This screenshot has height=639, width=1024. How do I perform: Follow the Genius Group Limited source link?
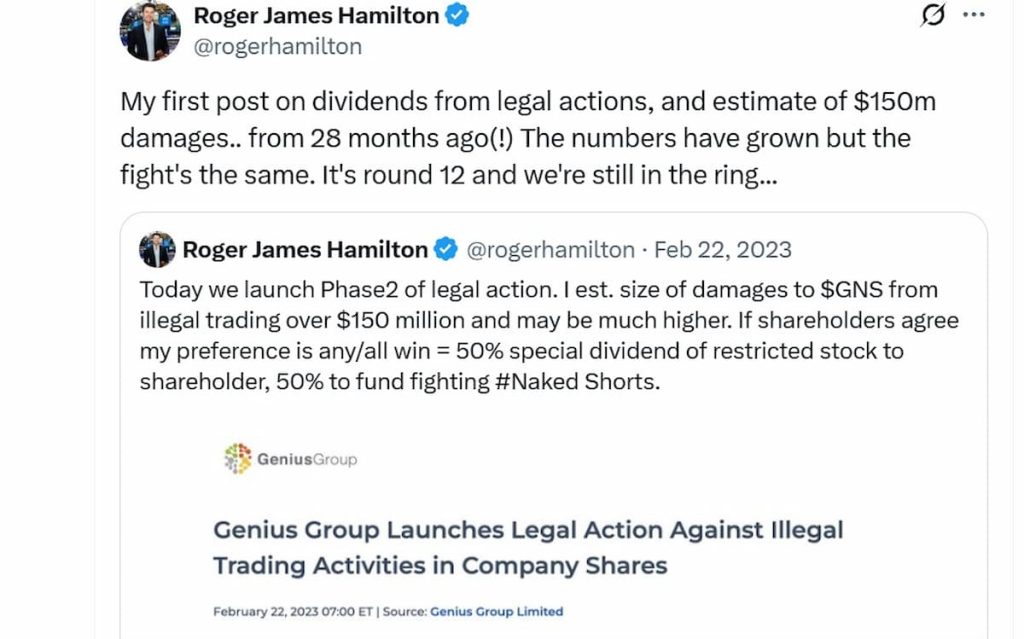(496, 611)
